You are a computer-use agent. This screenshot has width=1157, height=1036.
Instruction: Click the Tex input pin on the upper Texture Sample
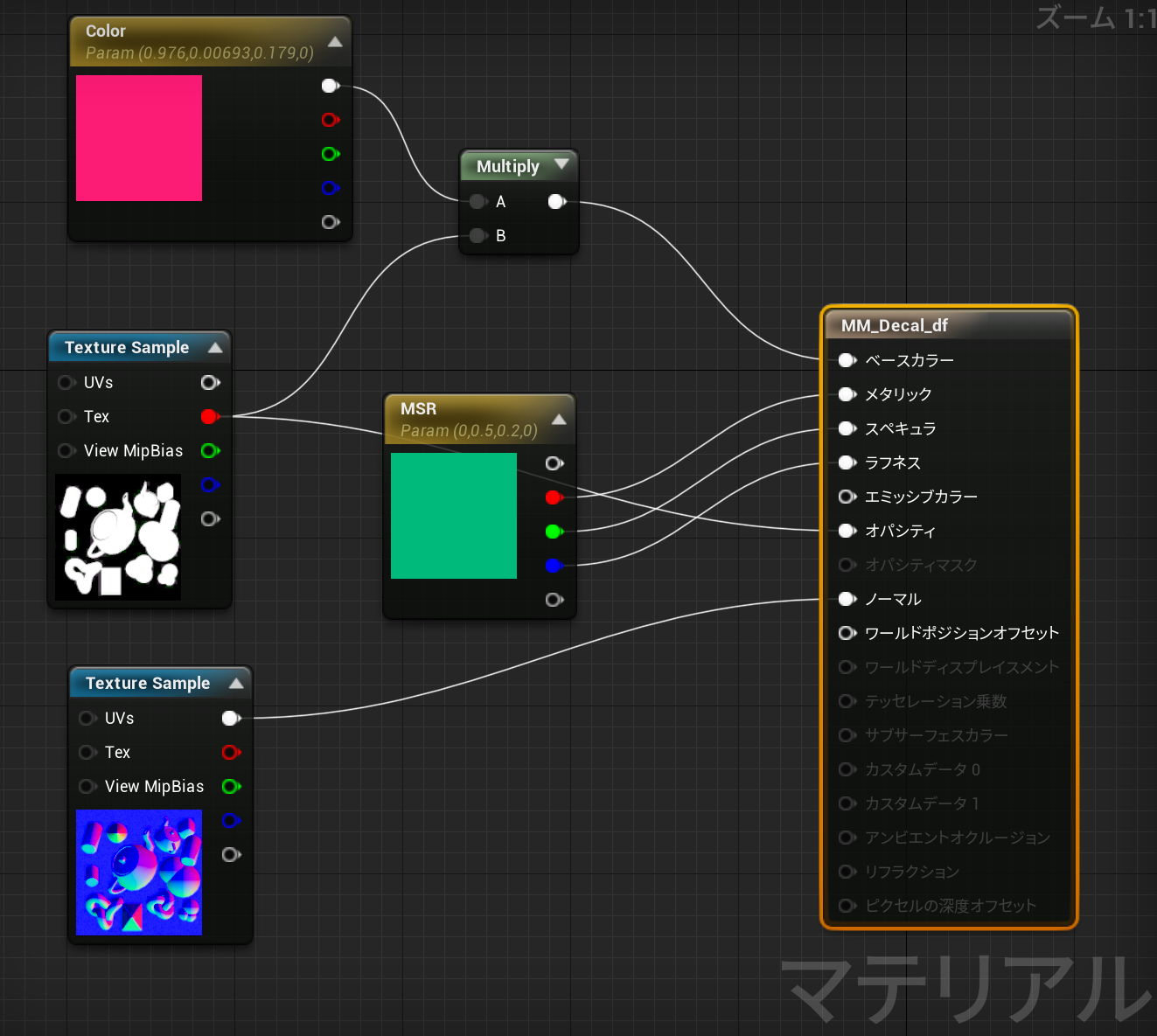pos(66,417)
